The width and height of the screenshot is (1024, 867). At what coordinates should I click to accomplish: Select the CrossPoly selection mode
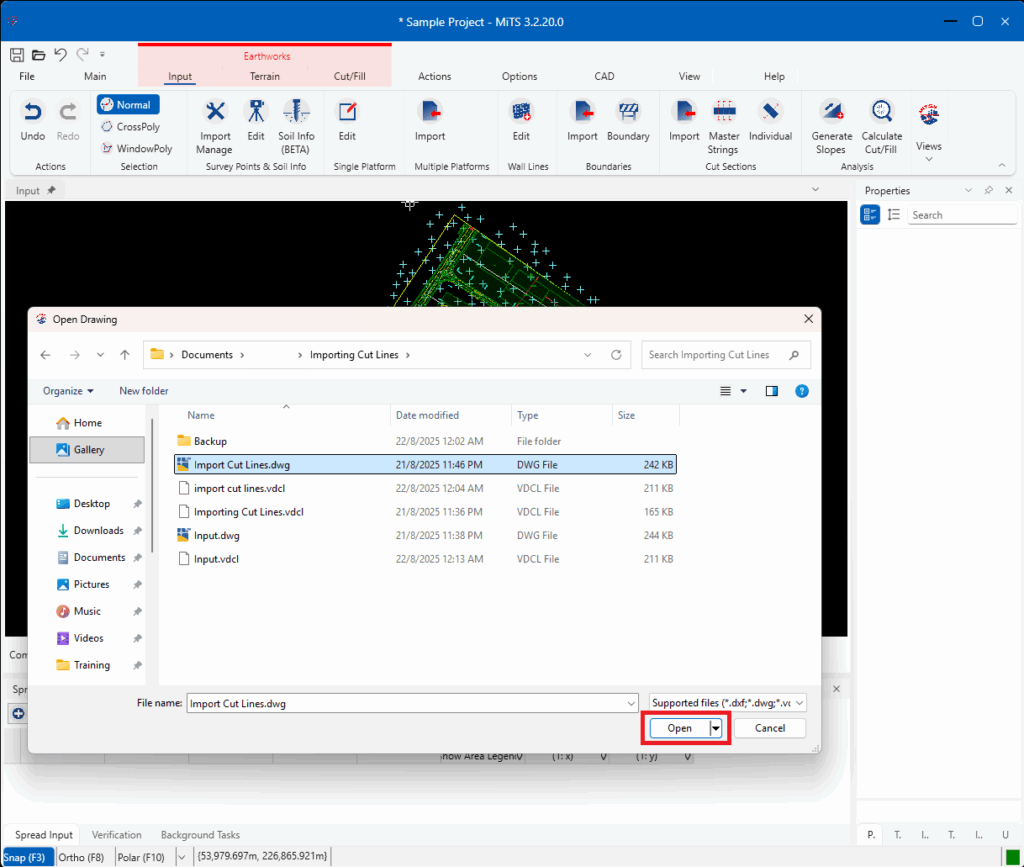131,127
